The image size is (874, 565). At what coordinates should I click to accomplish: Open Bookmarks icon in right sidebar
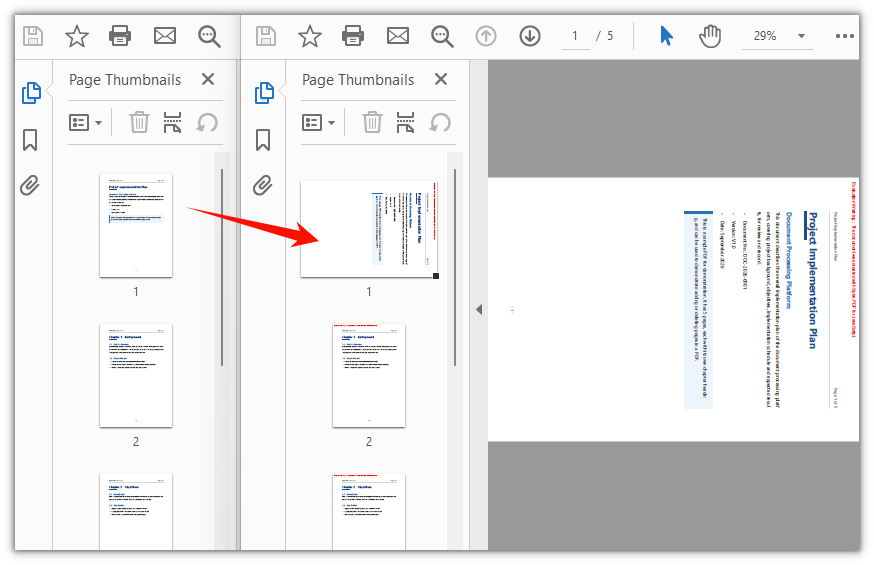263,140
